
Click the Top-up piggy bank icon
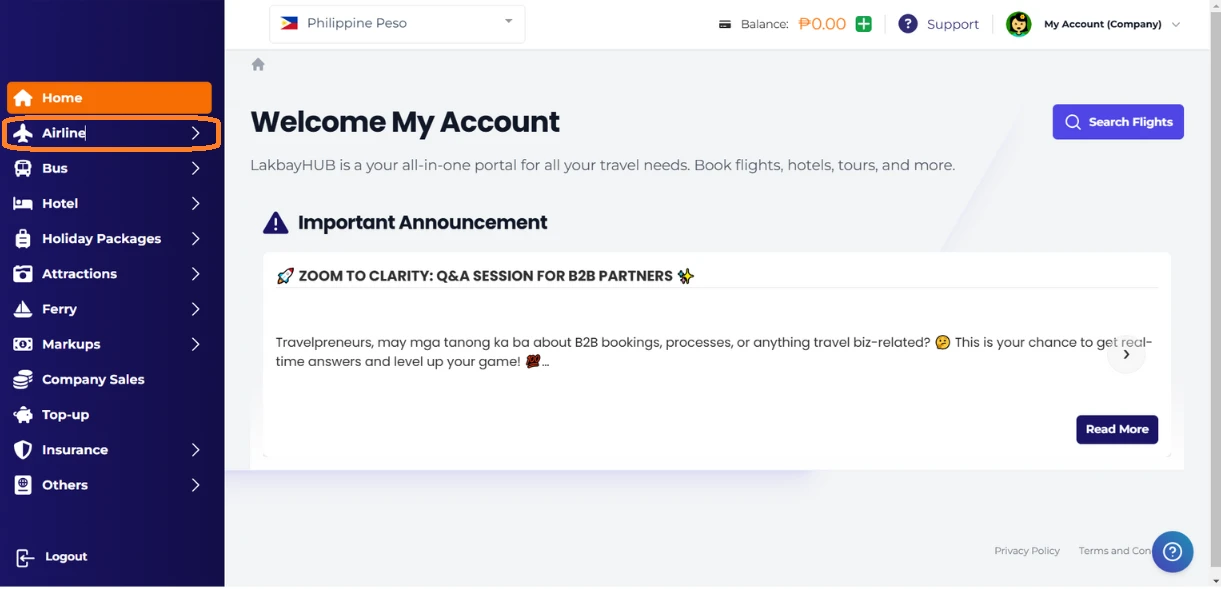pyautogui.click(x=23, y=414)
